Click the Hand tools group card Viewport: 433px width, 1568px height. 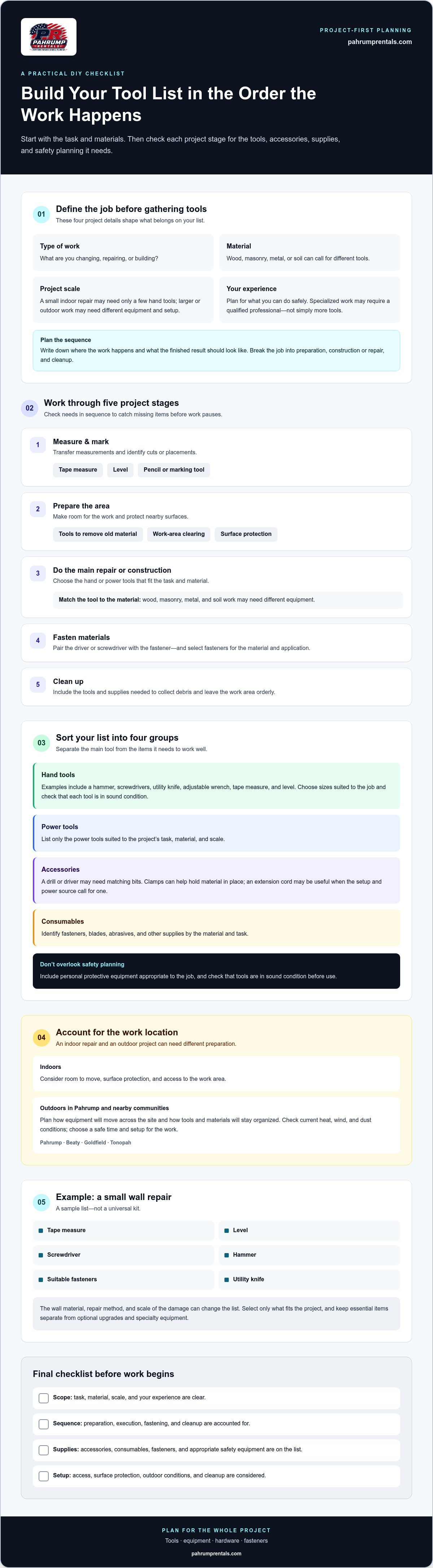click(x=216, y=786)
